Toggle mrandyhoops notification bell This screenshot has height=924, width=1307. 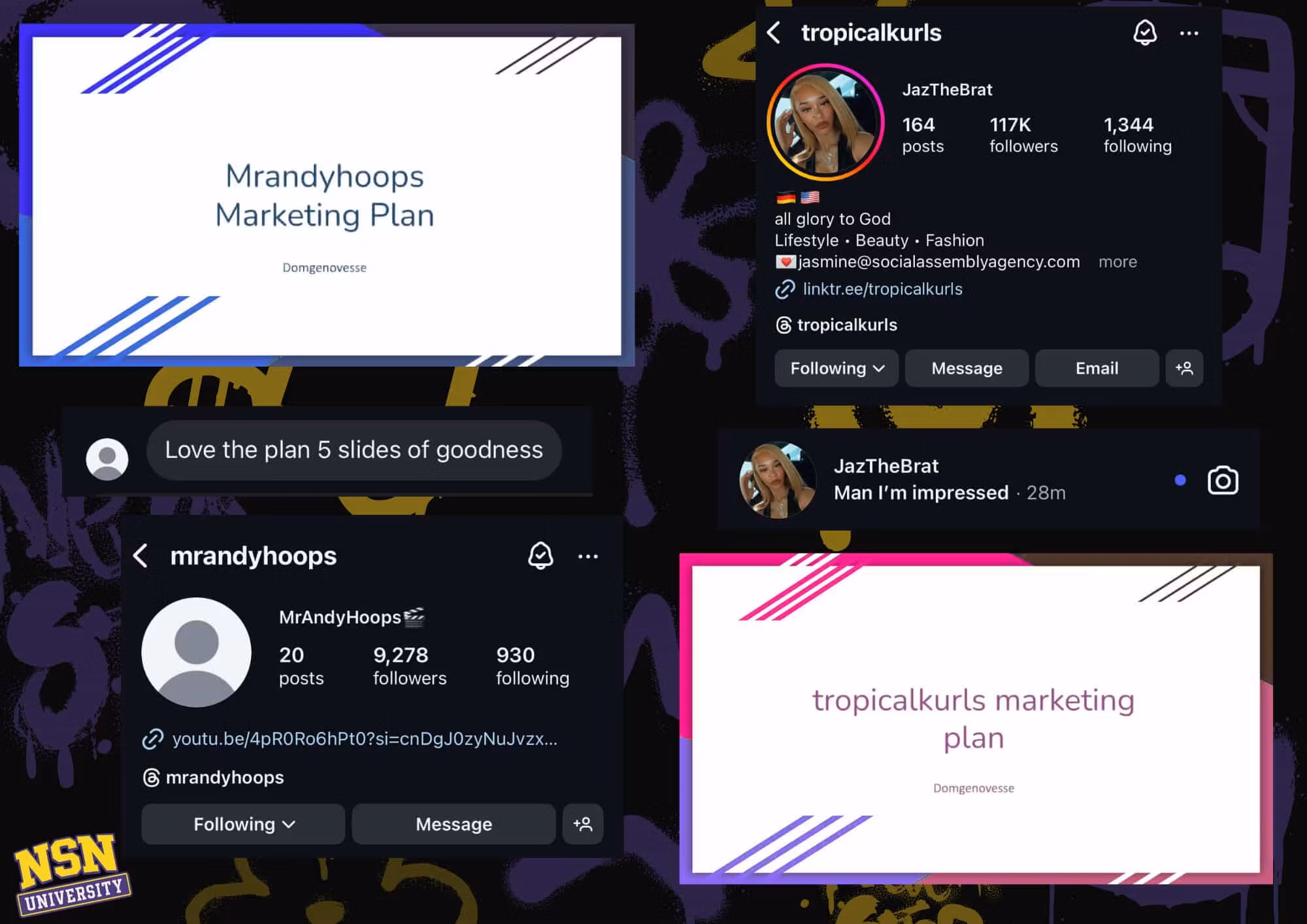pos(540,555)
